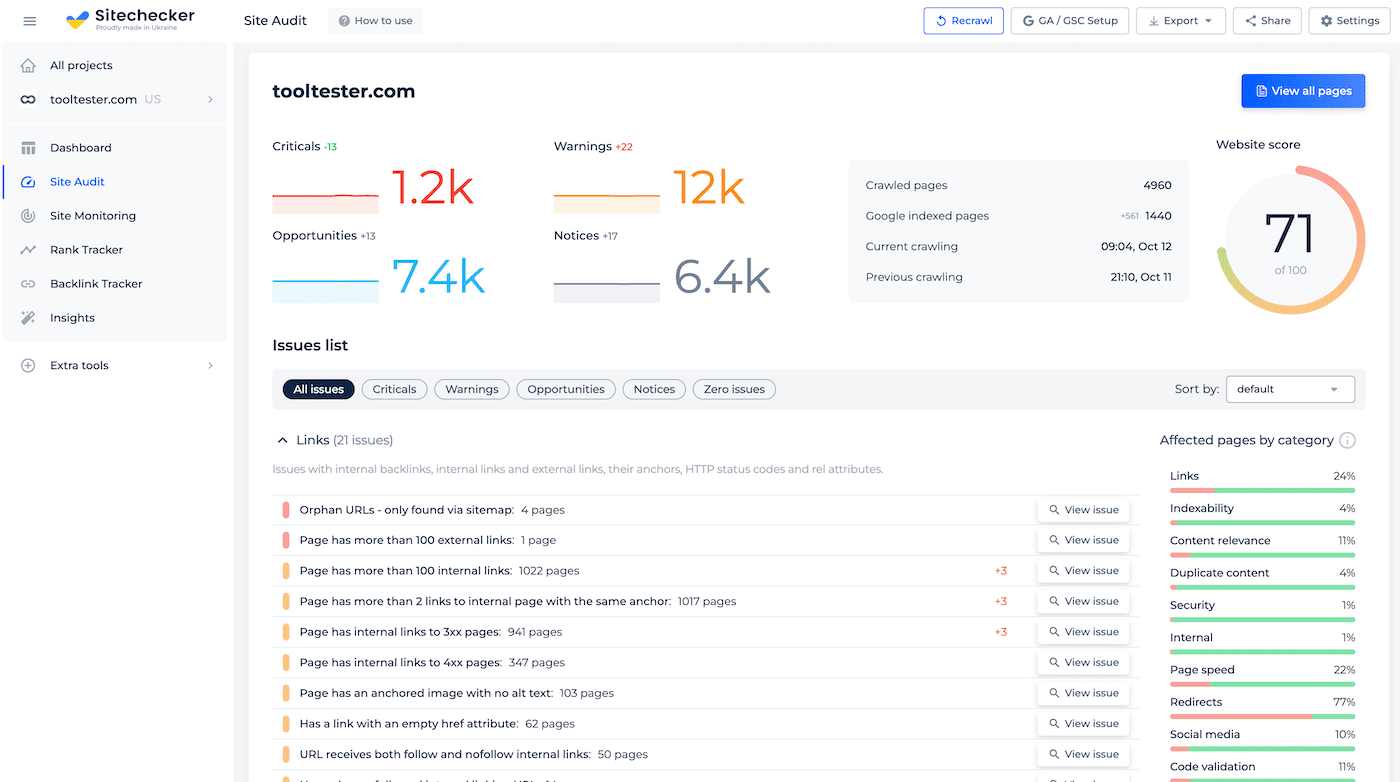This screenshot has height=782, width=1400.
Task: Open the hamburger menu icon
Action: tap(29, 21)
